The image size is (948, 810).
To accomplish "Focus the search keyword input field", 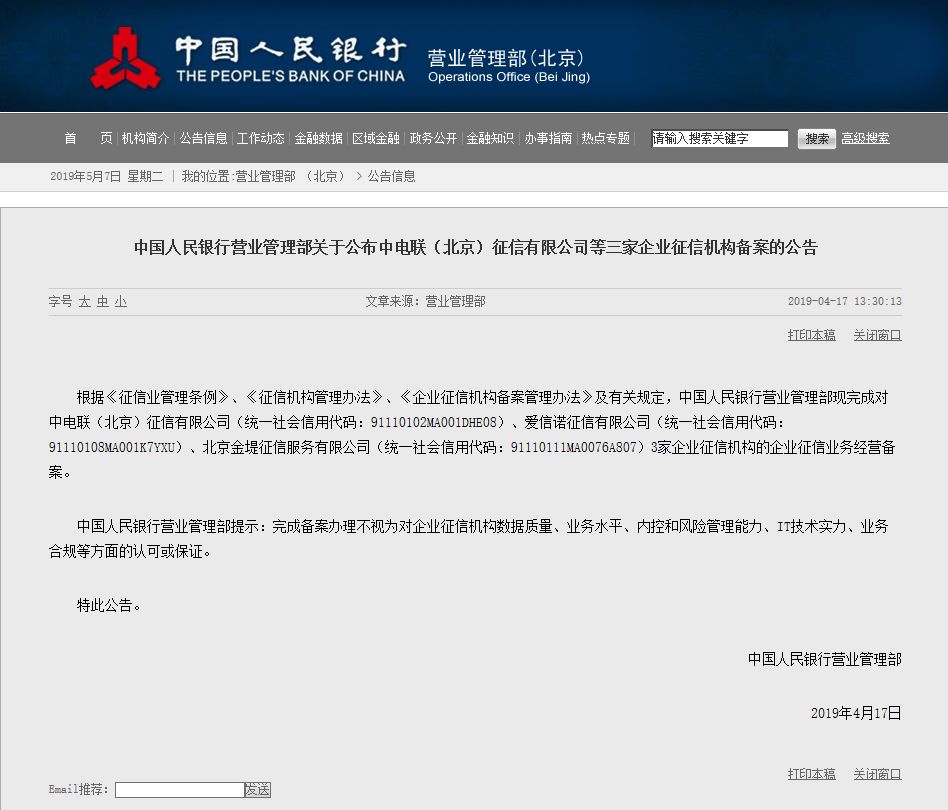I will point(719,138).
